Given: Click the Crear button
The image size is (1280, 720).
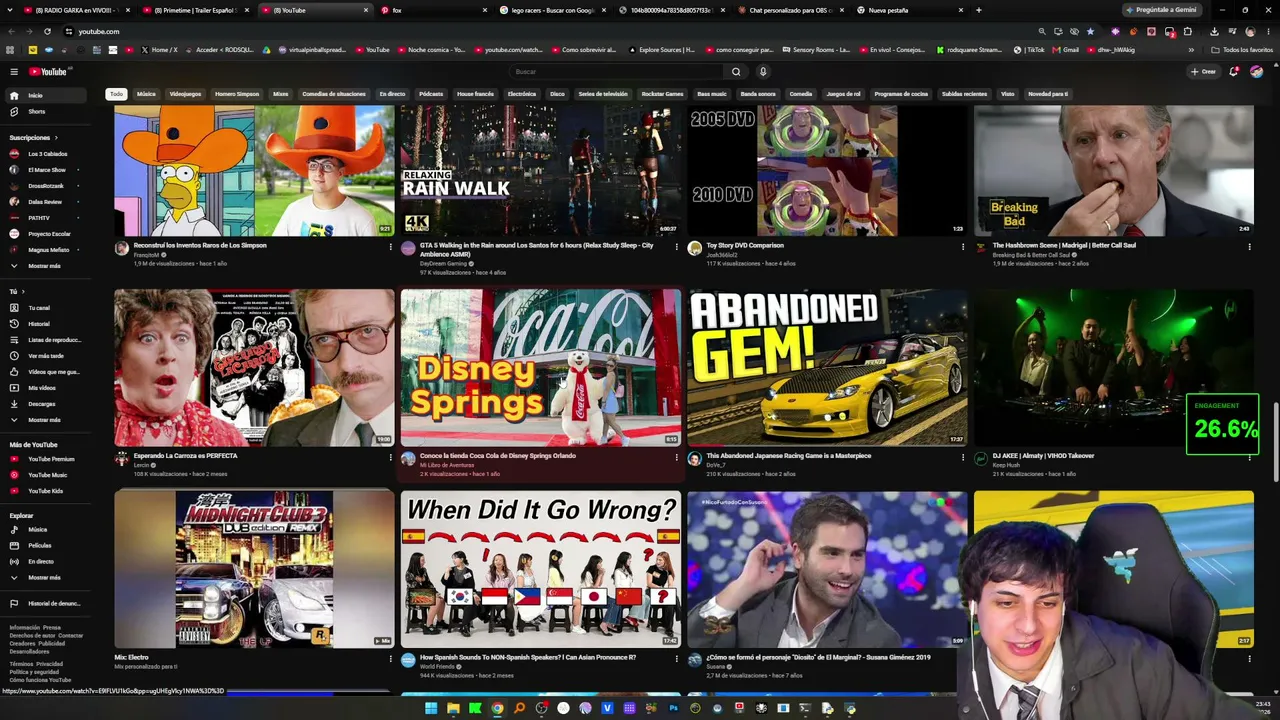Looking at the screenshot, I should click(x=1203, y=71).
